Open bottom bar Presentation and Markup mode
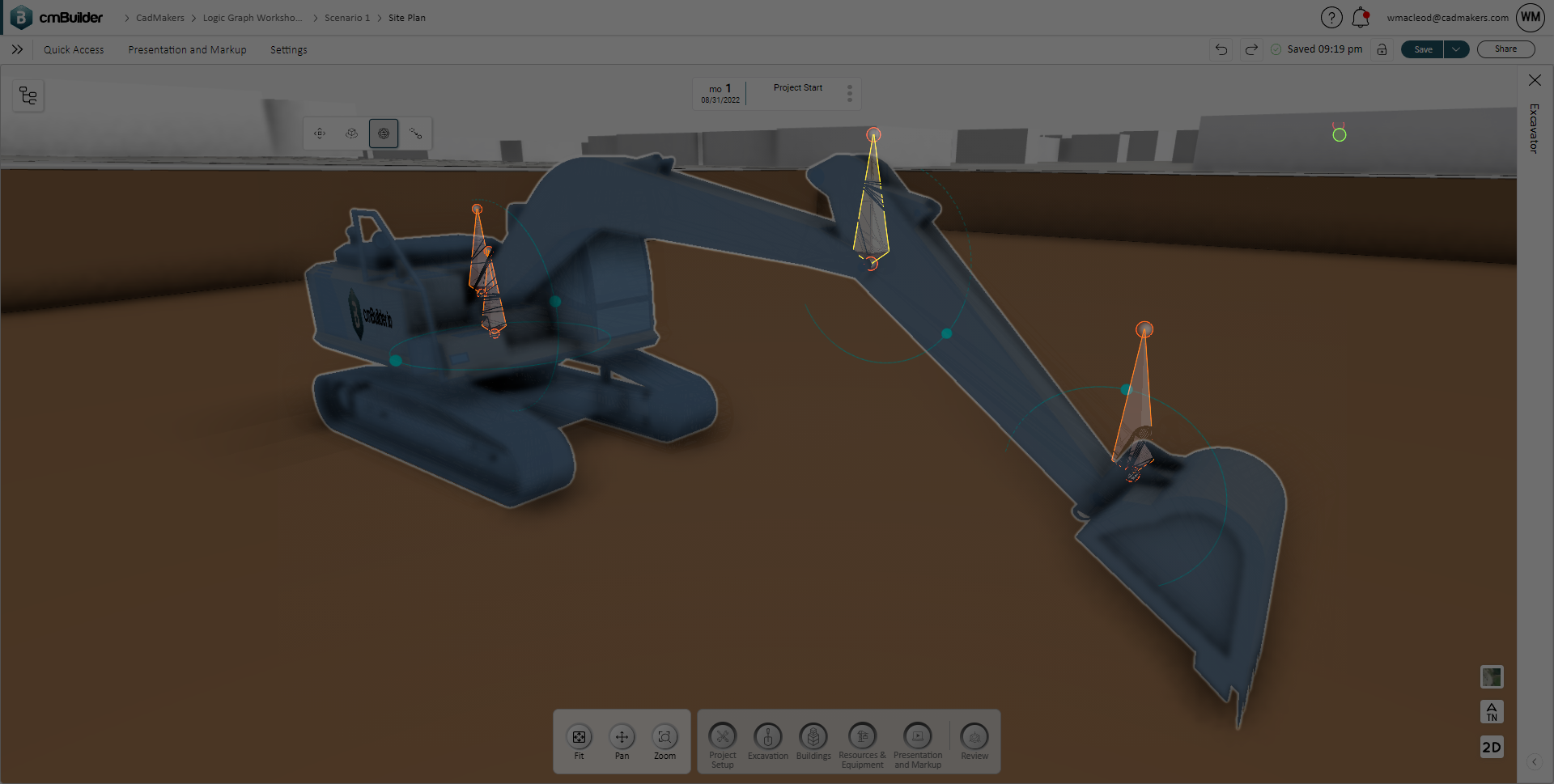The image size is (1554, 784). tap(918, 744)
